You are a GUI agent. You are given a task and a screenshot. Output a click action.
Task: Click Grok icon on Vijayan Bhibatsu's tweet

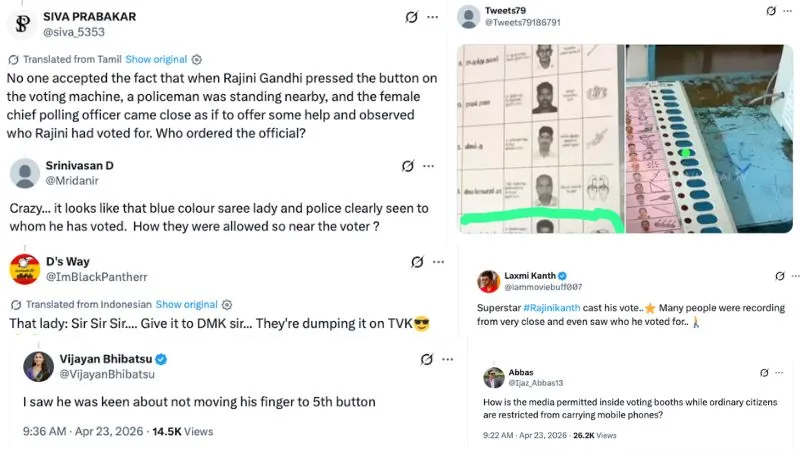[427, 360]
